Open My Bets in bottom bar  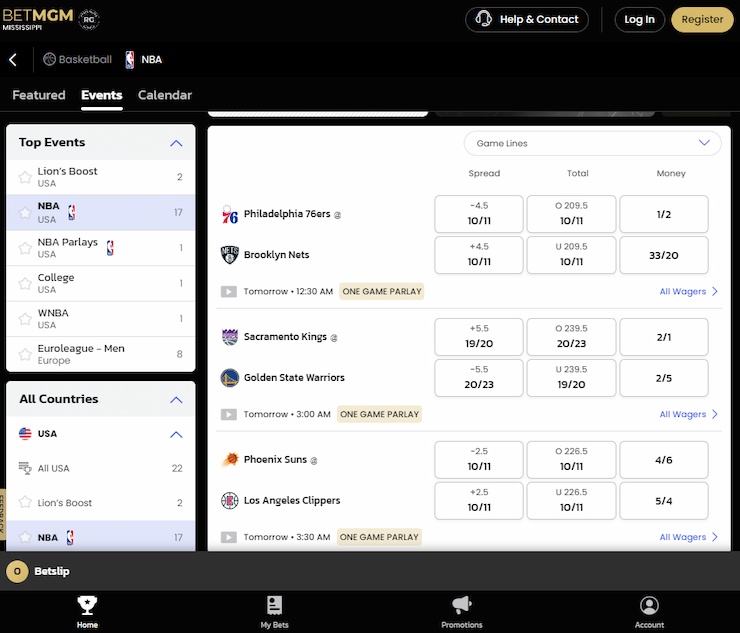[274, 612]
